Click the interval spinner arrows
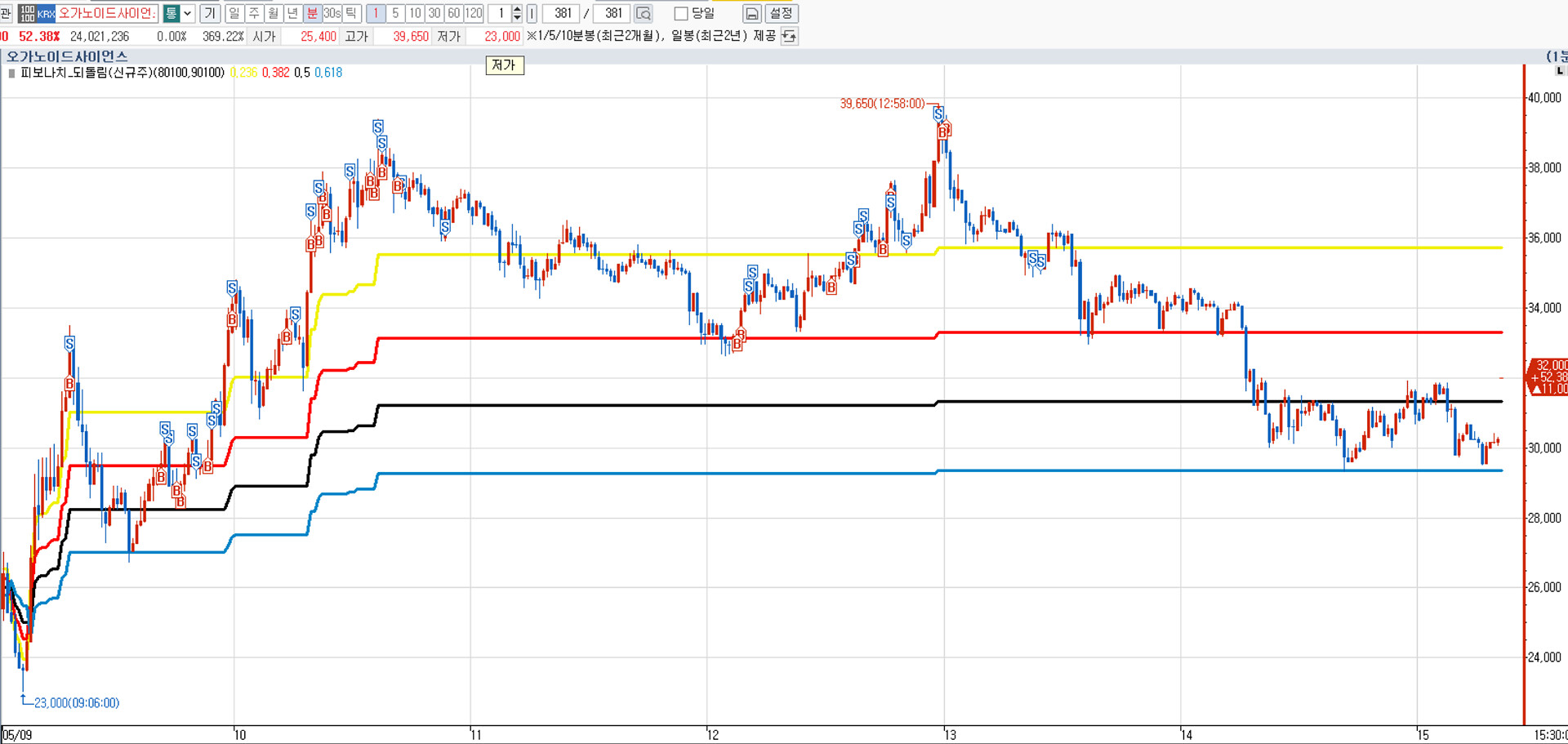Screen dimensions: 1568x744 pyautogui.click(x=517, y=13)
